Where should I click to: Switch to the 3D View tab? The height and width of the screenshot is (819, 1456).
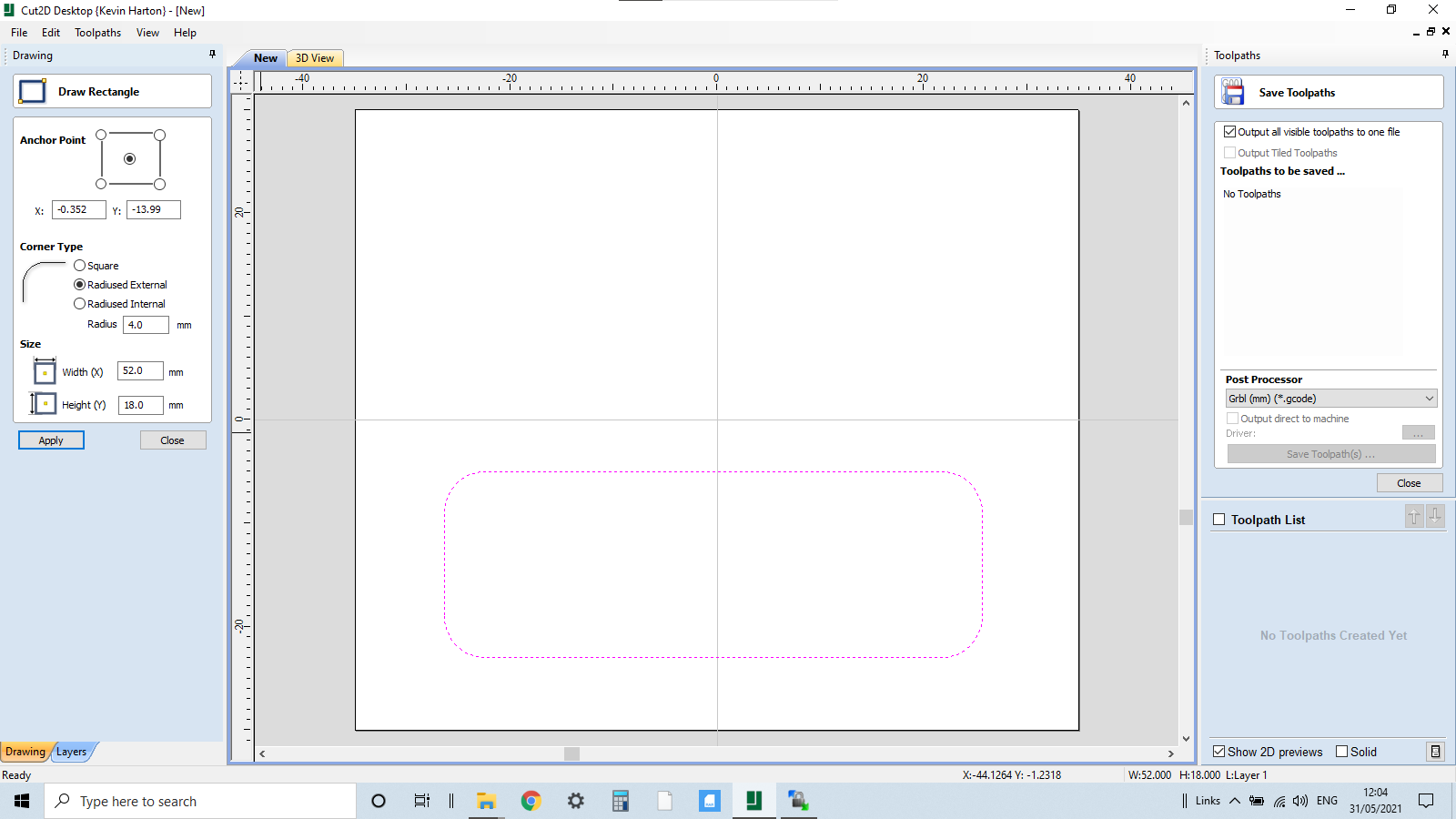pyautogui.click(x=314, y=57)
